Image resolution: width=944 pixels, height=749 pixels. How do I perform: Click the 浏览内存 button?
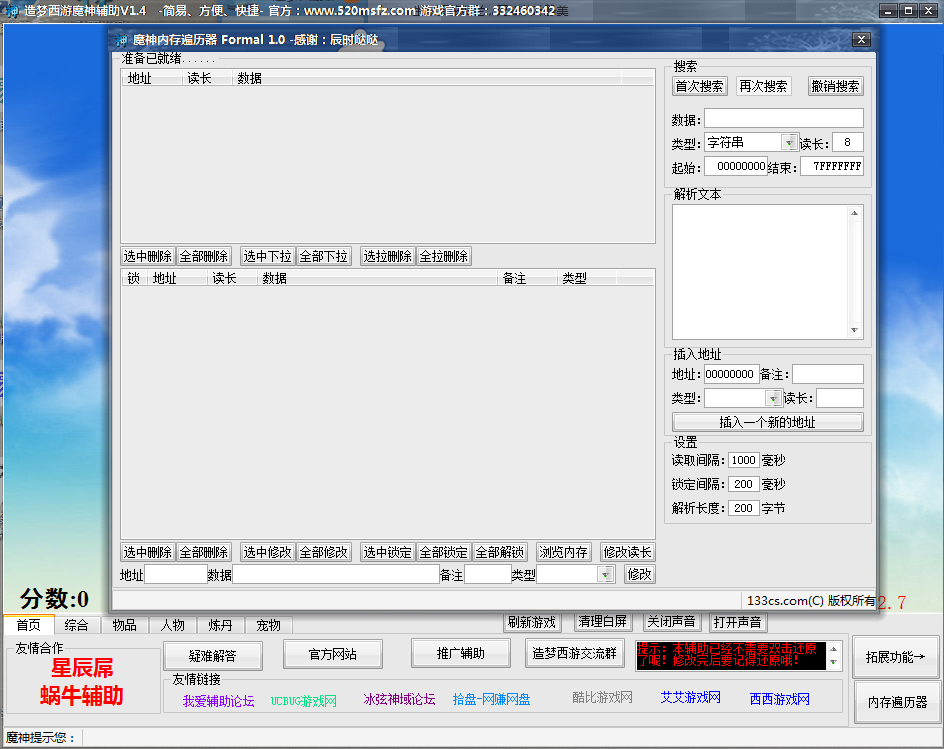click(564, 552)
